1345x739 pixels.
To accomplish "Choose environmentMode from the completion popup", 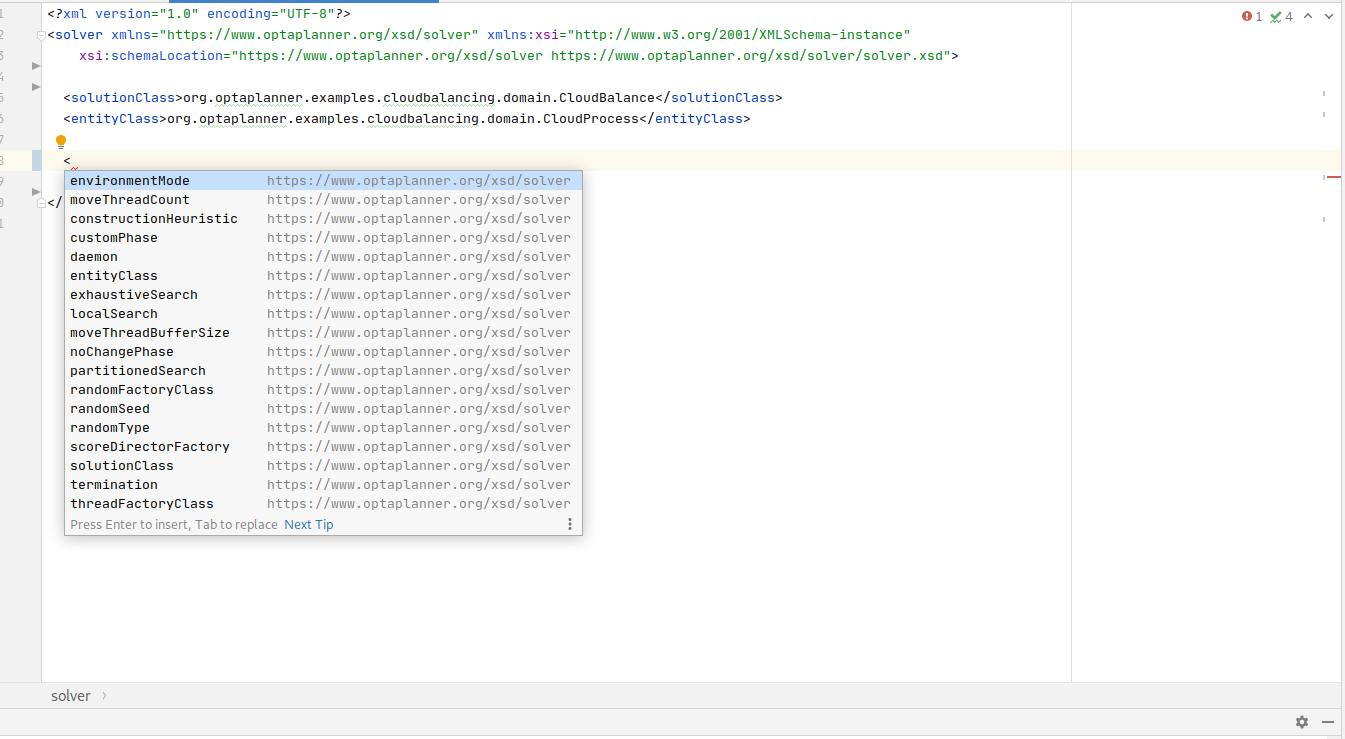I will [129, 180].
